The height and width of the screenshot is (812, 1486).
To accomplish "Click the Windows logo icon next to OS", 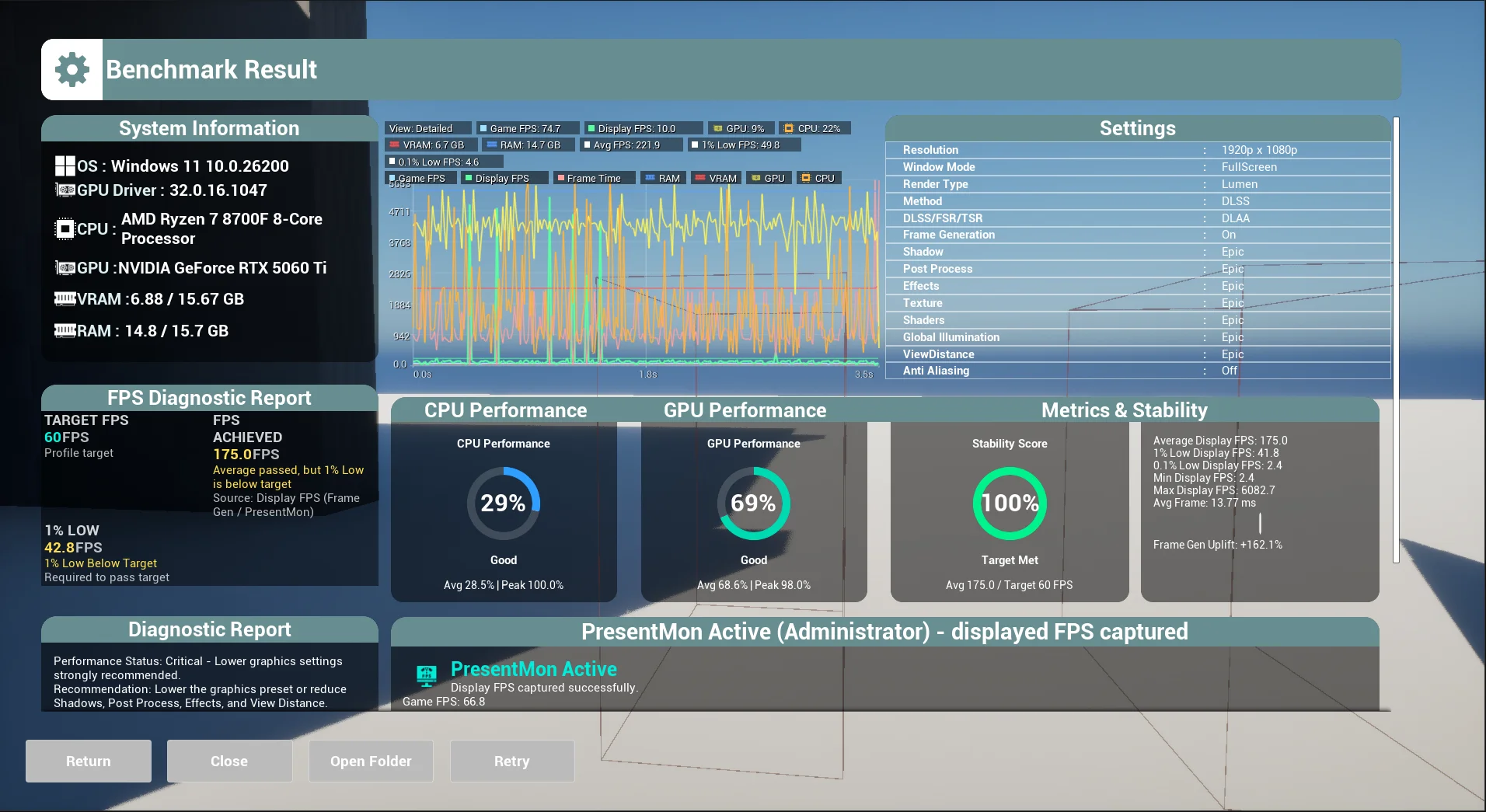I will [x=65, y=166].
